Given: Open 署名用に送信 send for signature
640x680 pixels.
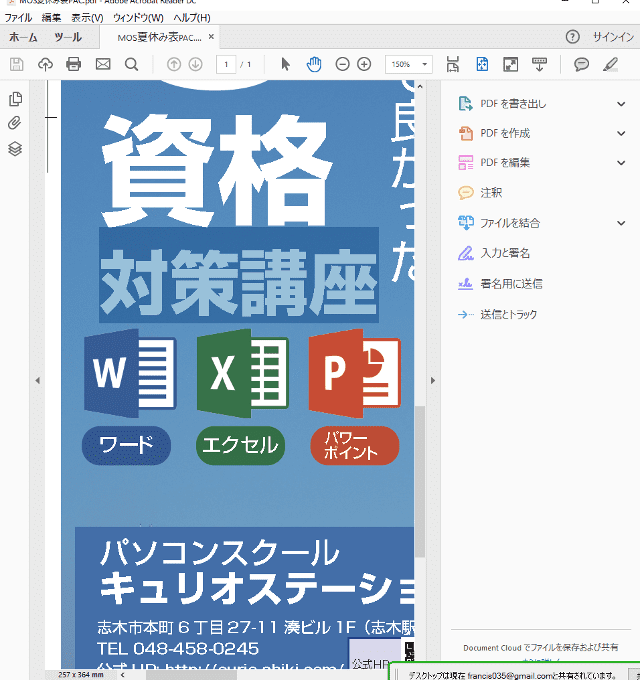Looking at the screenshot, I should pos(500,284).
